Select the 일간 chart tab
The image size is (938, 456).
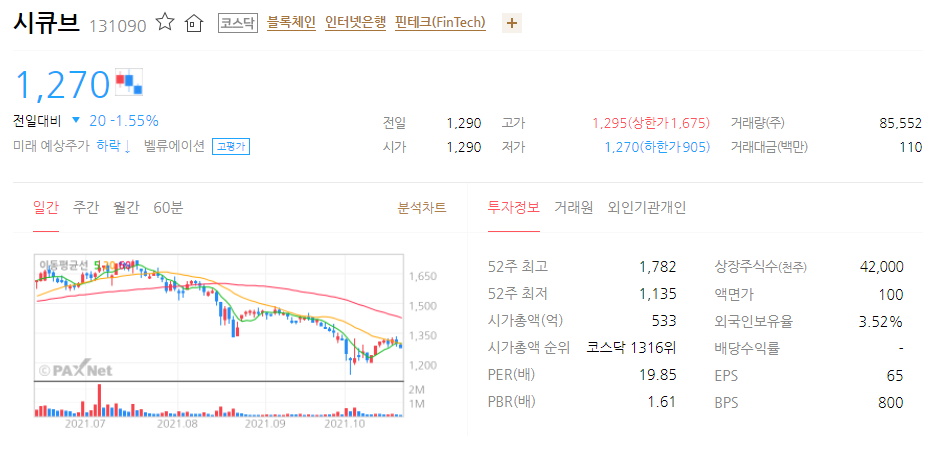pos(46,208)
